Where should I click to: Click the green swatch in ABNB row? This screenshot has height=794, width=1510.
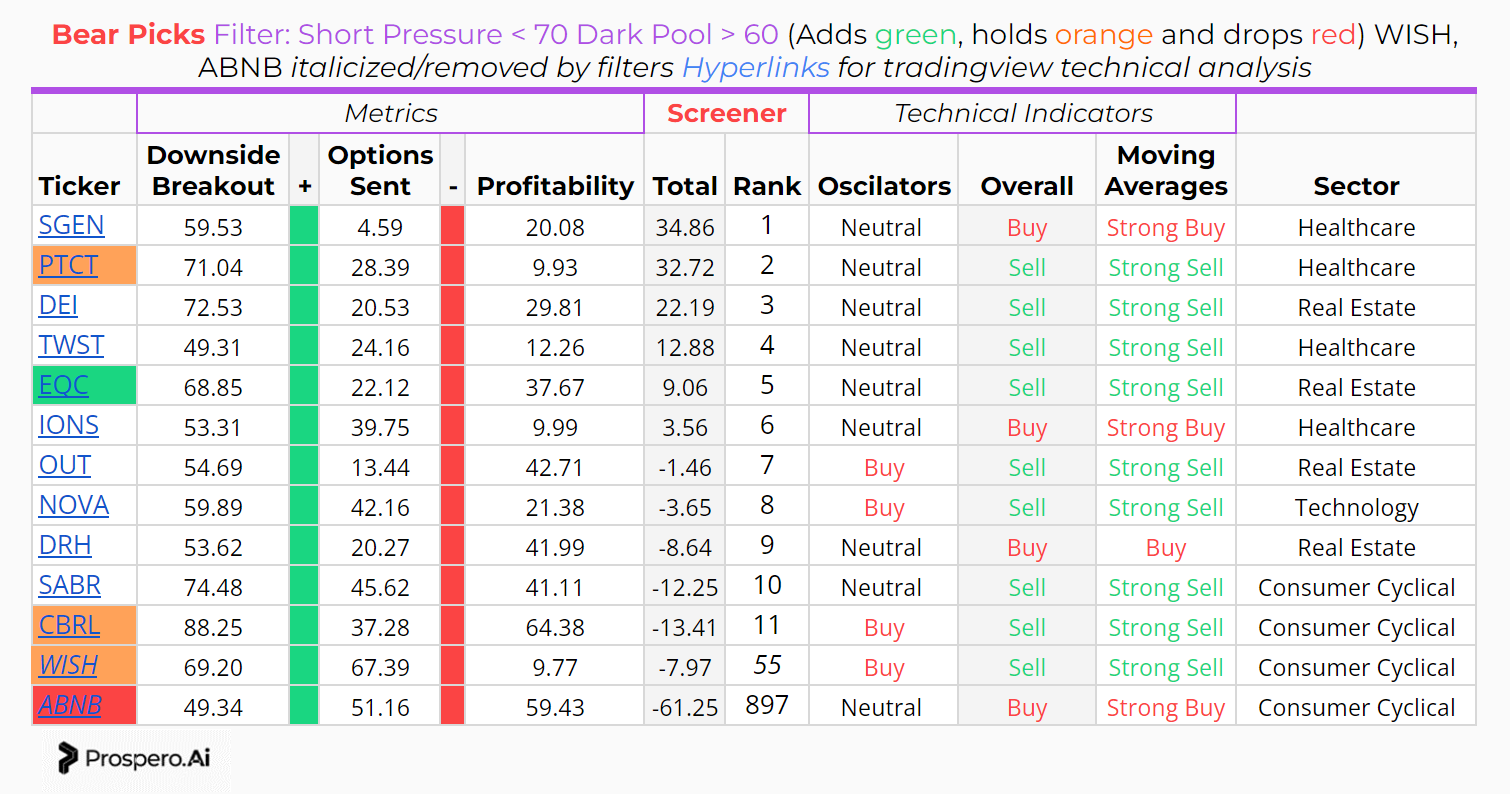(x=304, y=705)
